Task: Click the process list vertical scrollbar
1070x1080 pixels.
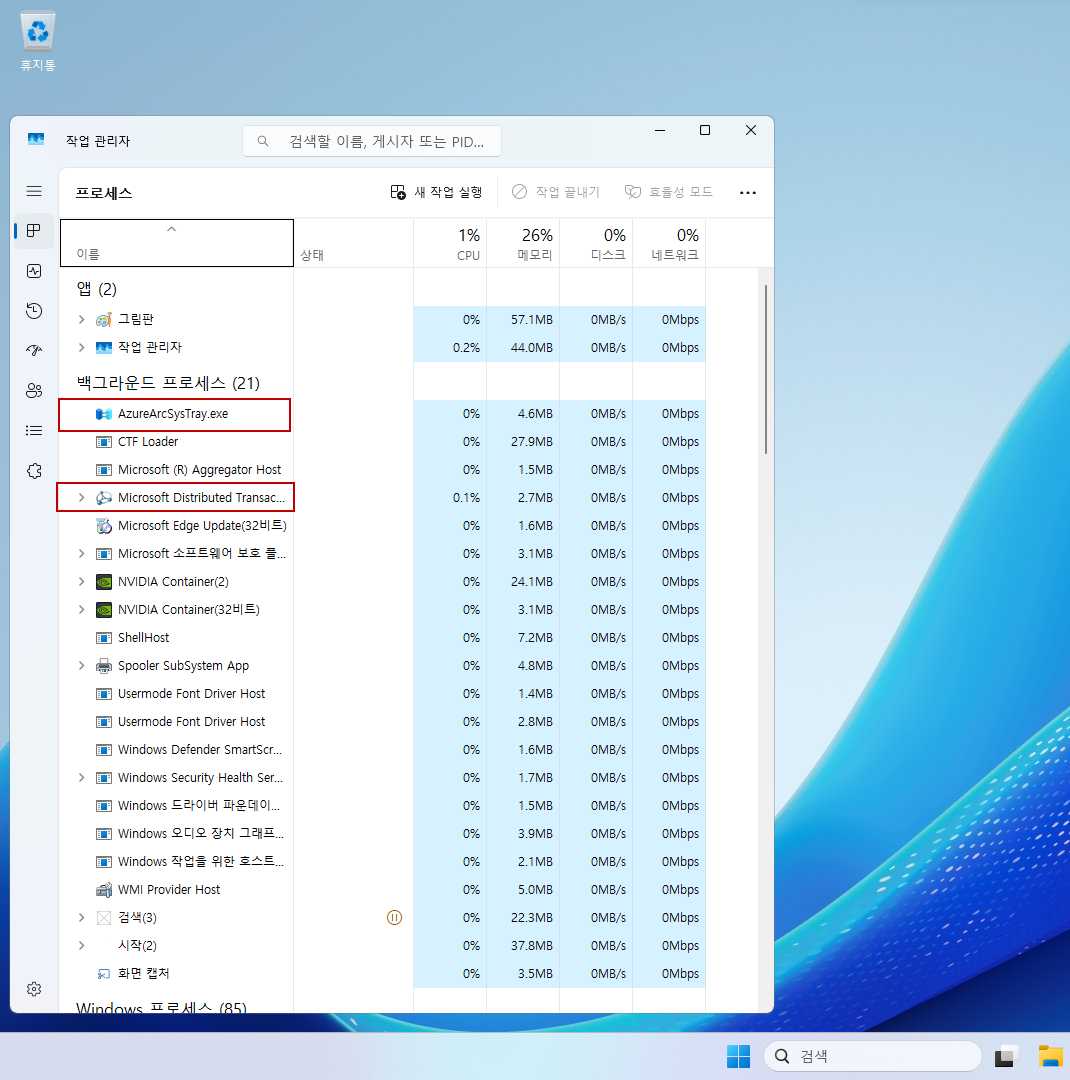Action: pyautogui.click(x=765, y=369)
